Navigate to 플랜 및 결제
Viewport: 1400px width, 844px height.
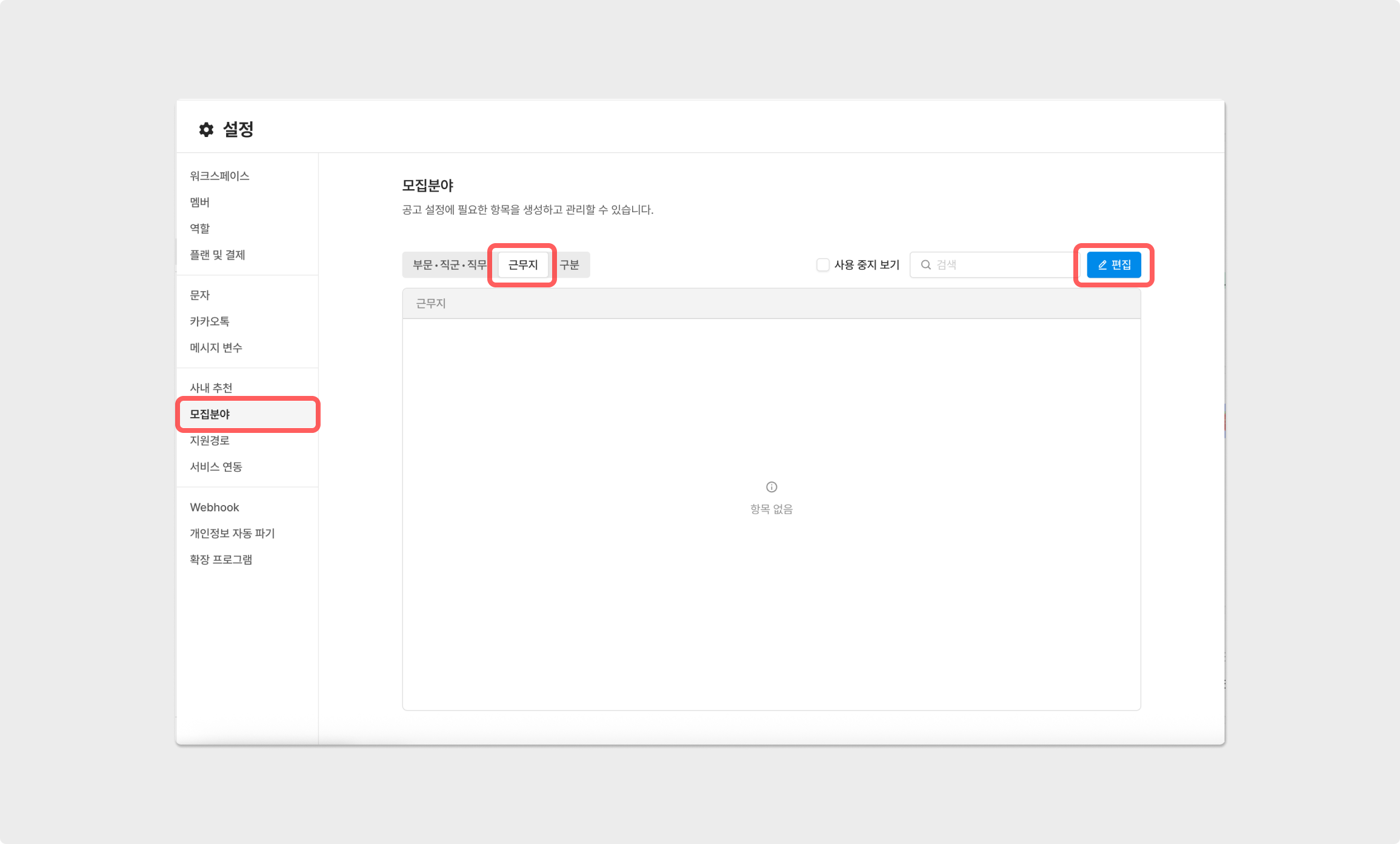click(x=217, y=255)
